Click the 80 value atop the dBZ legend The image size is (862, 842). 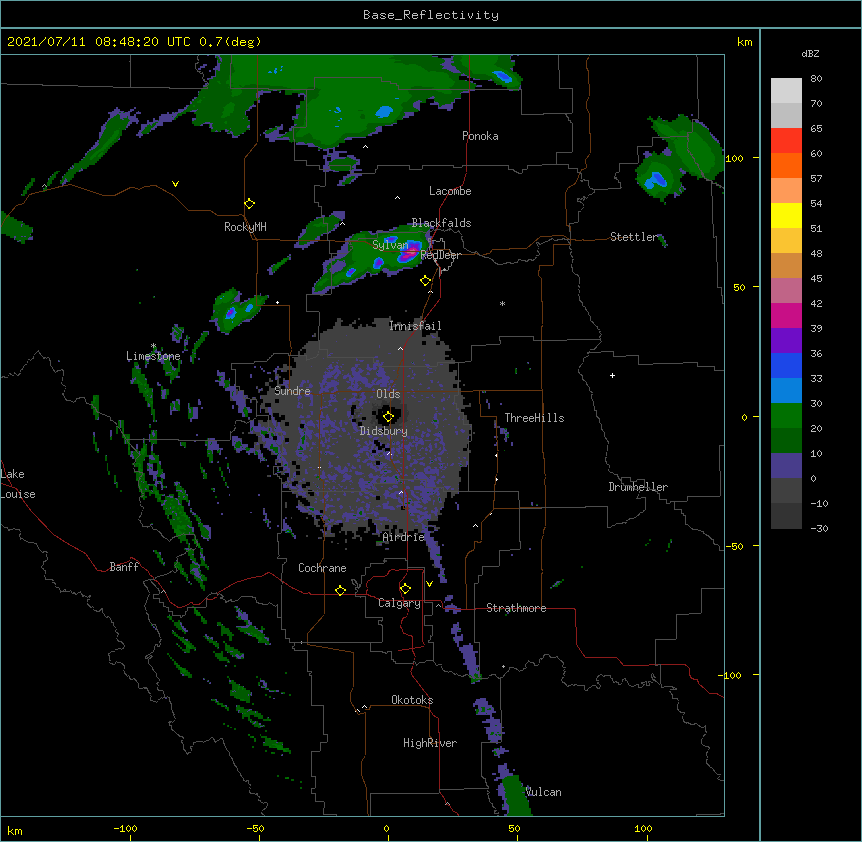(x=816, y=79)
